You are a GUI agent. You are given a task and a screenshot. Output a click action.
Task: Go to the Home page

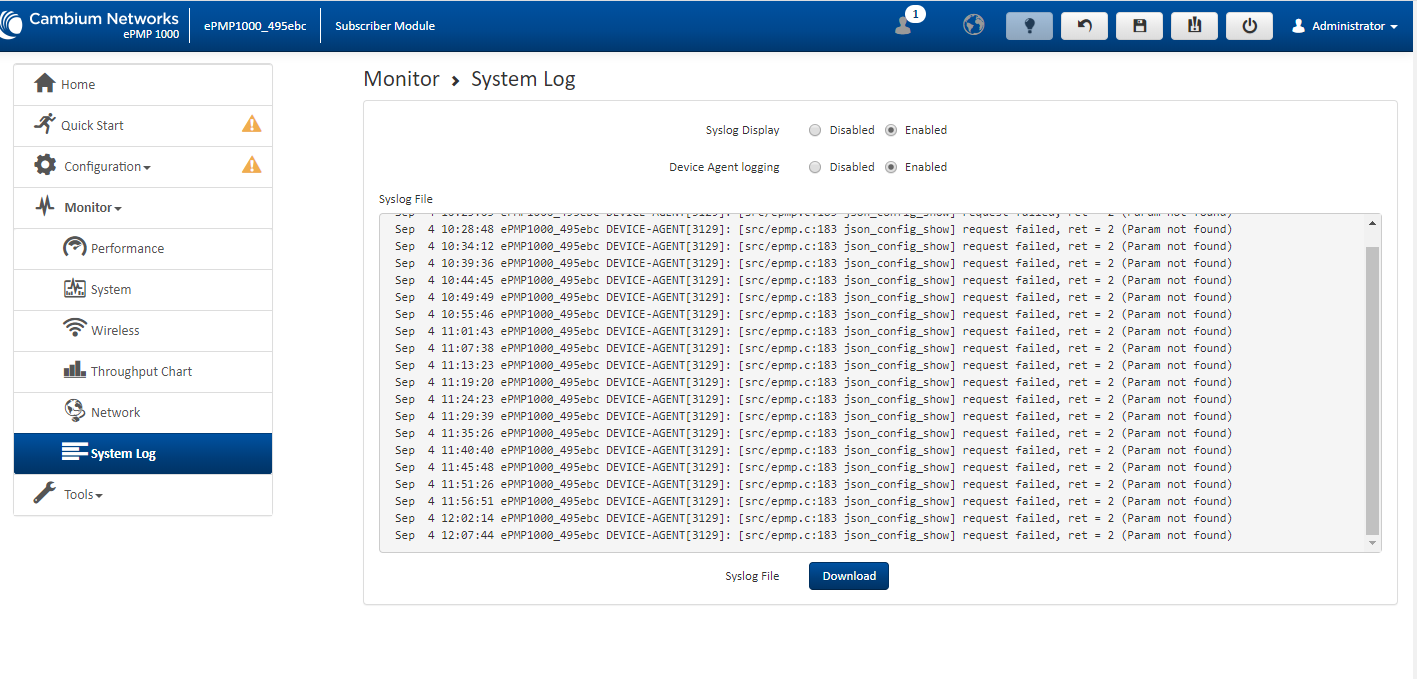pos(78,85)
